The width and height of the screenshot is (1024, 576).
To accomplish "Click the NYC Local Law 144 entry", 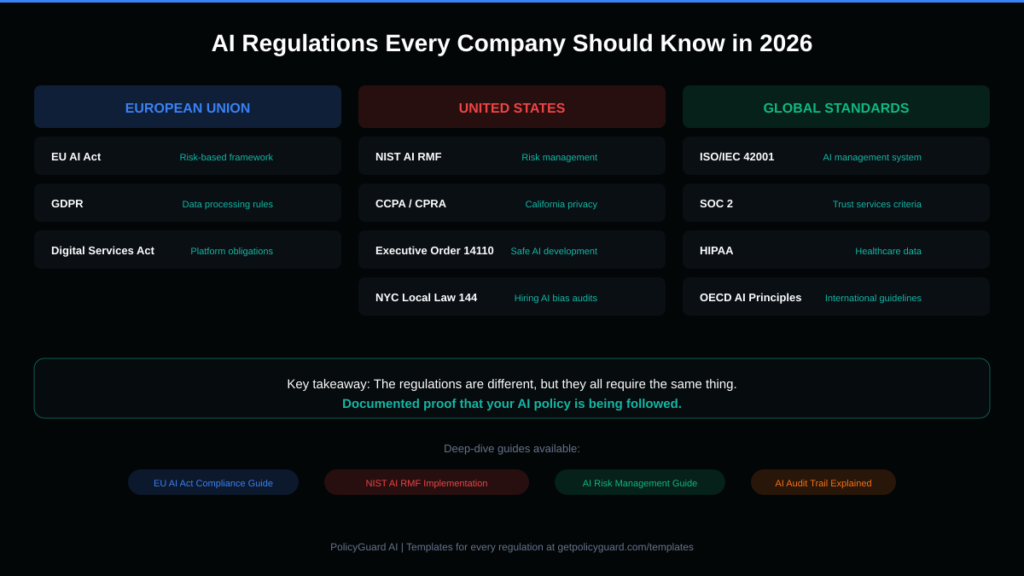I will pos(511,297).
